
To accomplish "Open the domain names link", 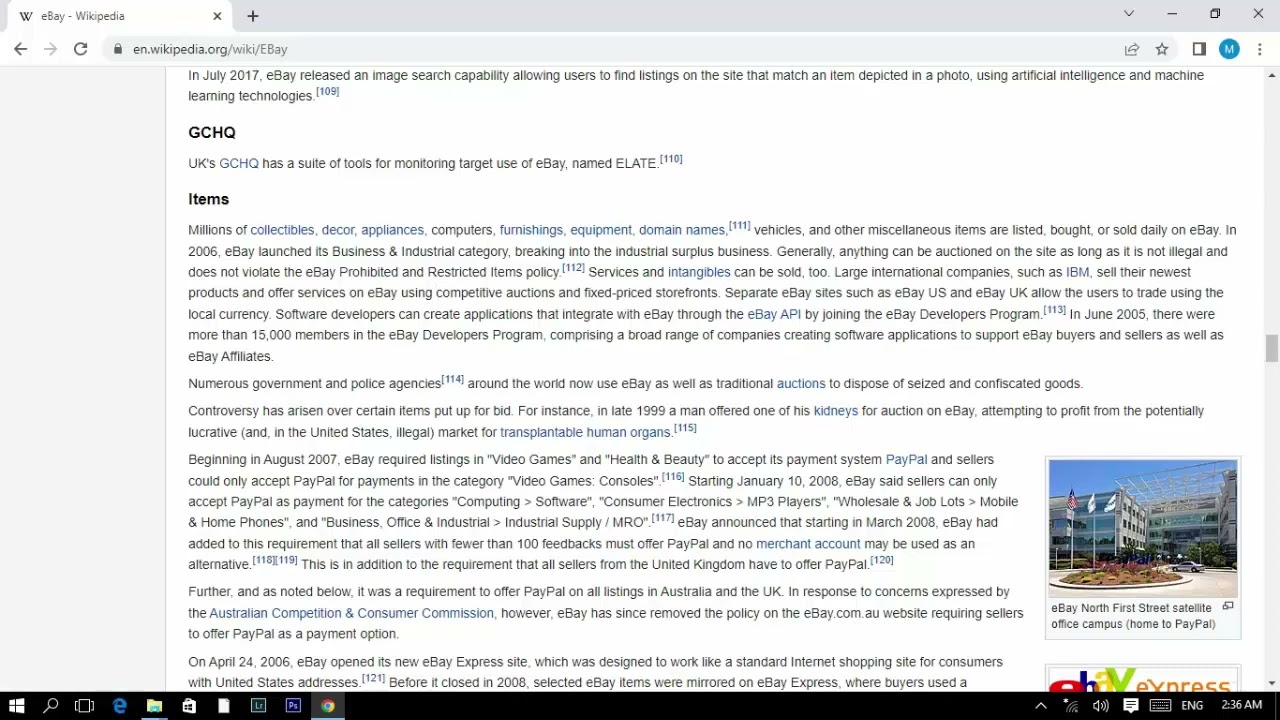I will pos(682,230).
